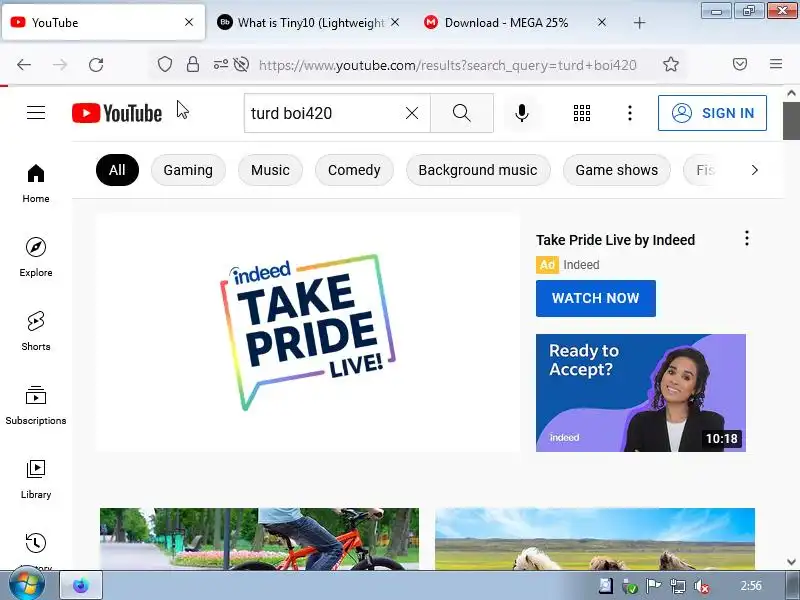Viewport: 800px width, 600px height.
Task: Open YouTube settings three-dot menu
Action: click(x=630, y=113)
